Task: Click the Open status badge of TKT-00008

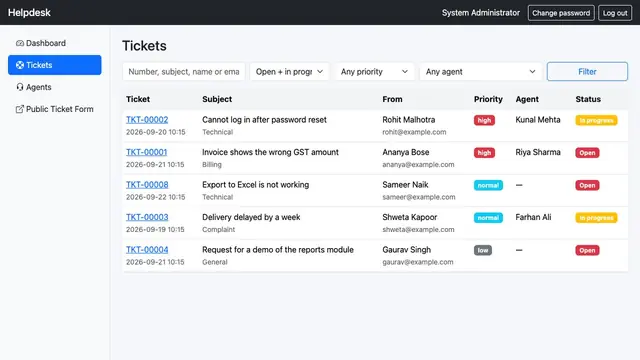Action: tap(587, 185)
